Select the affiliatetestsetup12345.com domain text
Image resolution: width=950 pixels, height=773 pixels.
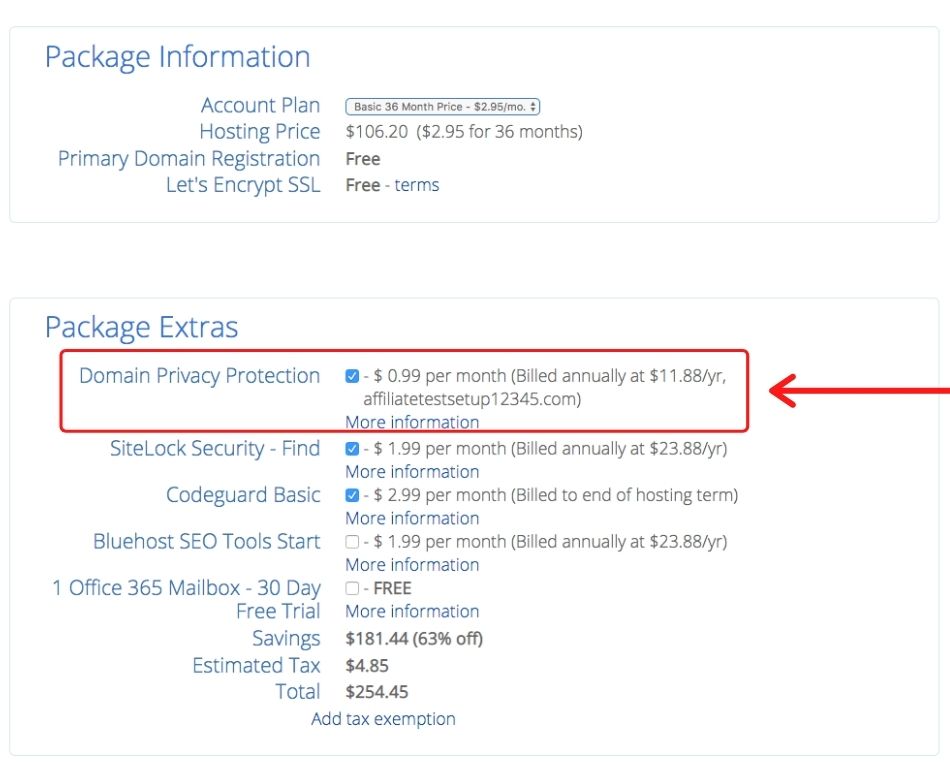click(x=470, y=399)
